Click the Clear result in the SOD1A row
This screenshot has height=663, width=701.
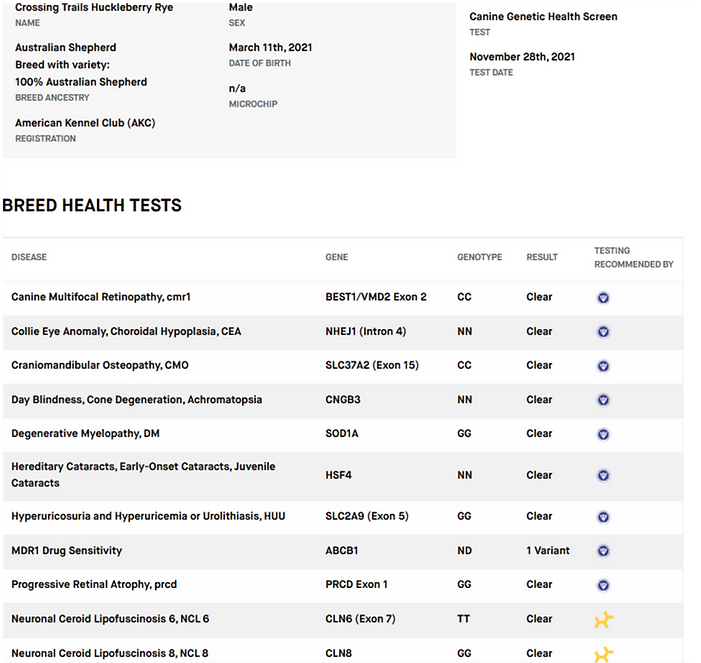click(x=539, y=434)
